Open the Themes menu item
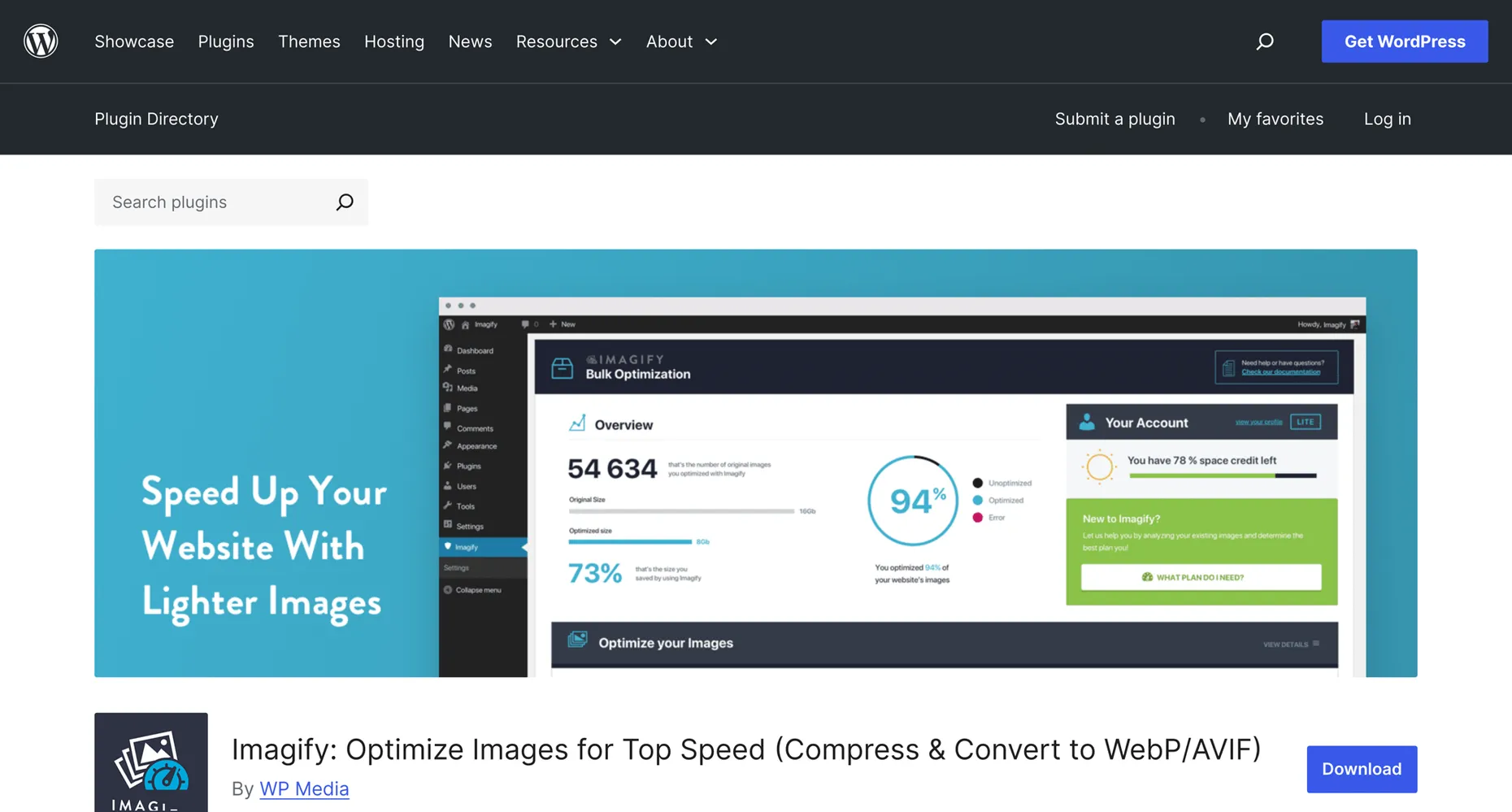Viewport: 1512px width, 812px height. point(309,41)
